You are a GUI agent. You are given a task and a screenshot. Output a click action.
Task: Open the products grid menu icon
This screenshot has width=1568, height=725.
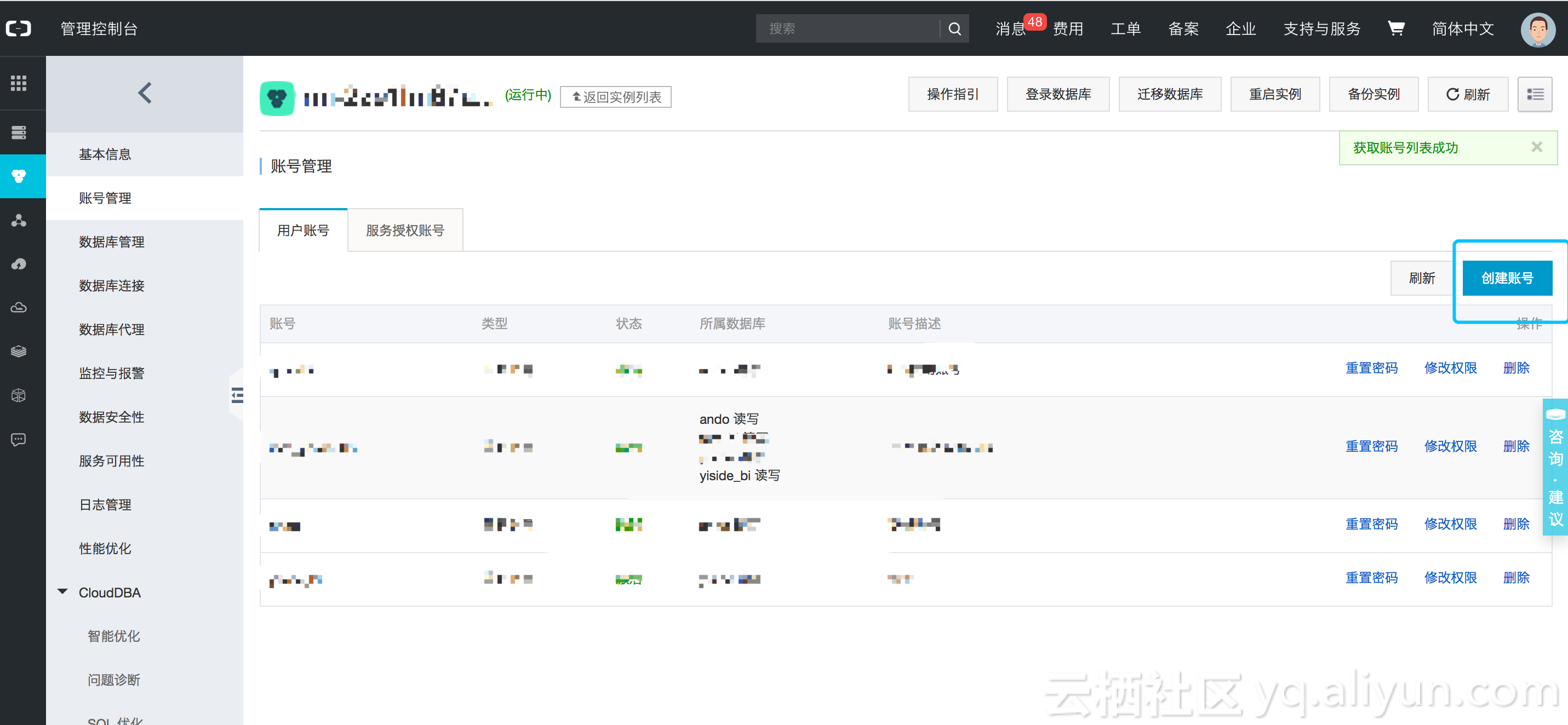pyautogui.click(x=19, y=83)
